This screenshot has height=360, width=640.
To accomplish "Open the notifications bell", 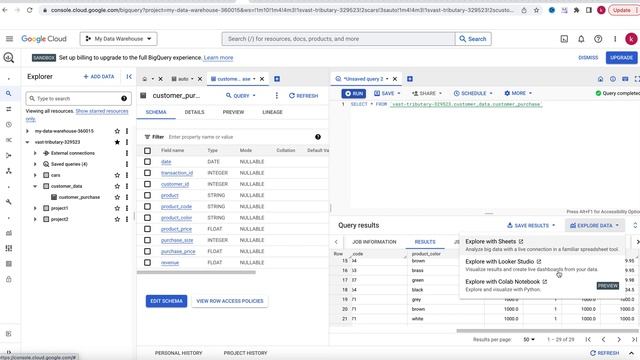I will click(x=581, y=39).
